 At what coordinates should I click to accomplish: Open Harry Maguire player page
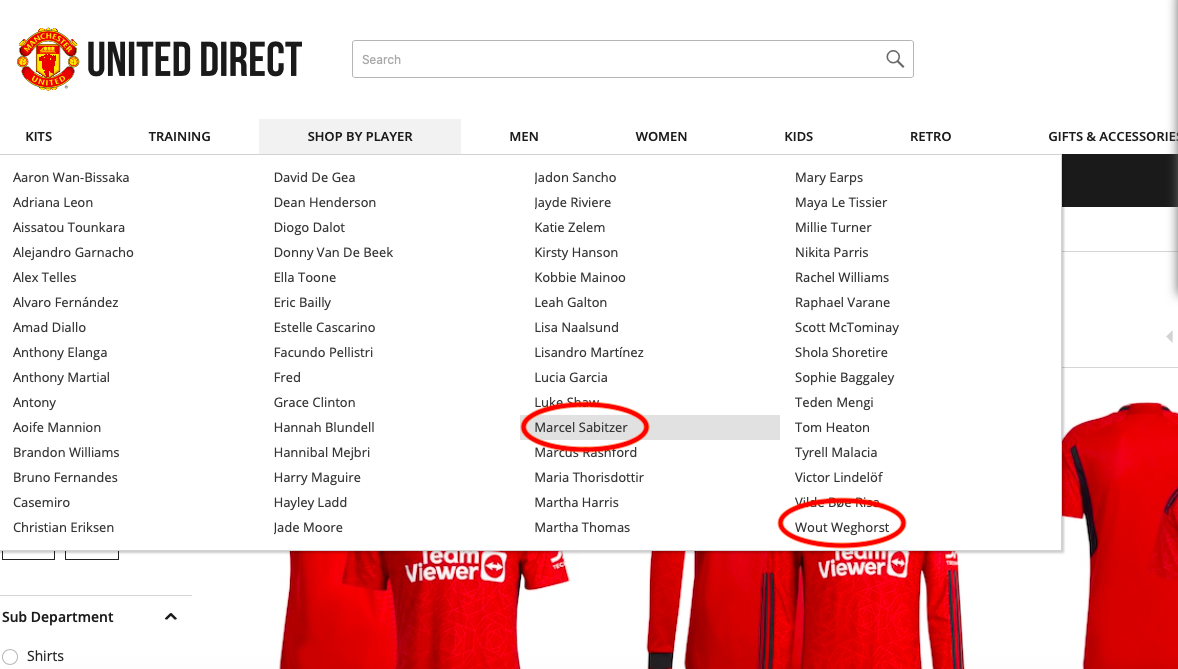[317, 477]
